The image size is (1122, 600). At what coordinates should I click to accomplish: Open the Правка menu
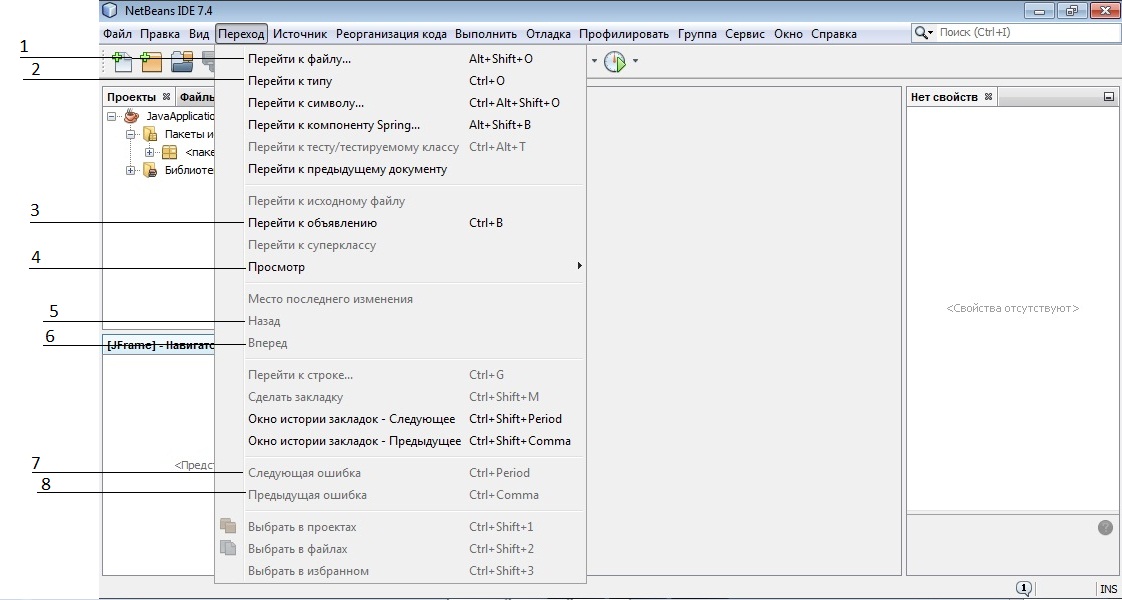(160, 34)
